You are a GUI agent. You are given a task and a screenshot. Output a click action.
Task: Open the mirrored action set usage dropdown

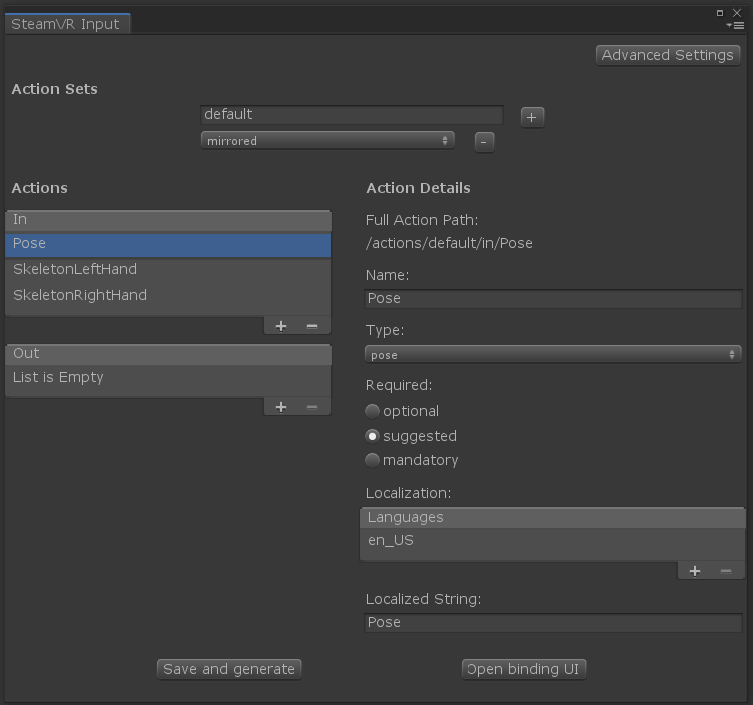coord(328,141)
